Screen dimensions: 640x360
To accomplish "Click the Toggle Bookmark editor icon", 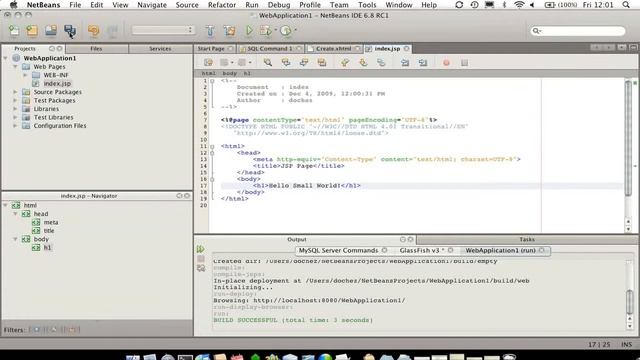I will point(381,62).
